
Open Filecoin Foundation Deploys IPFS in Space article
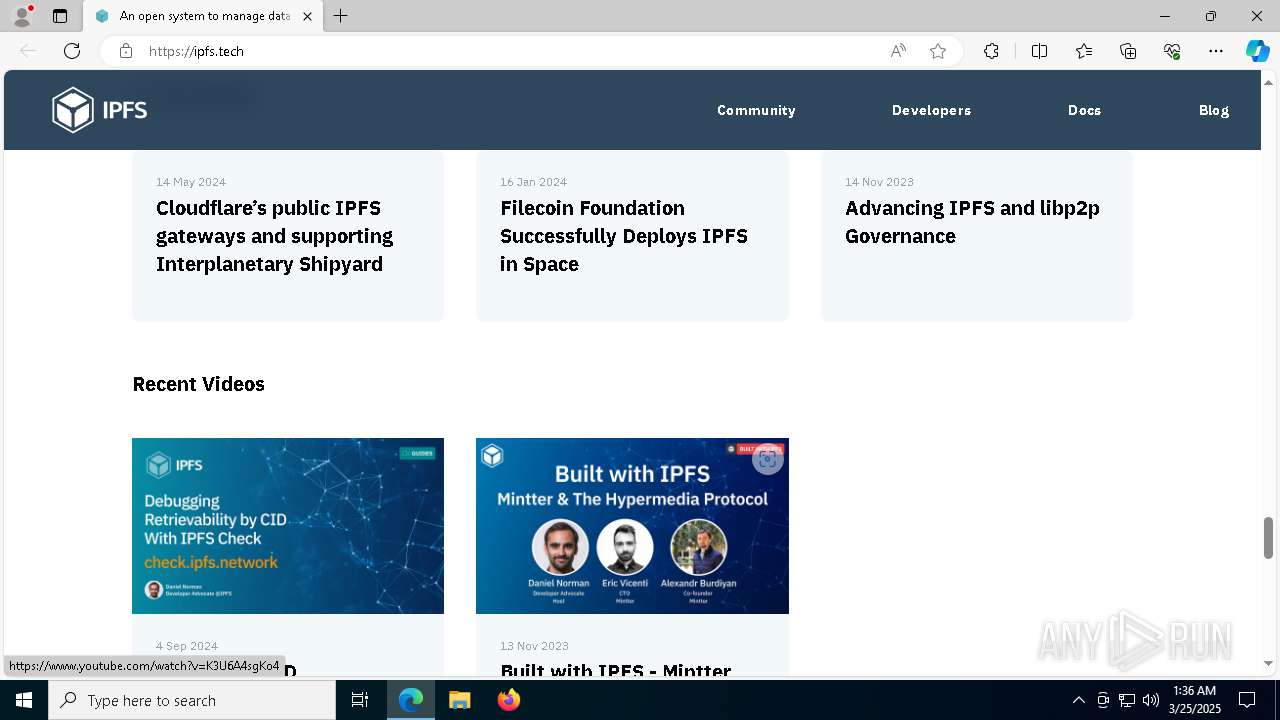(624, 236)
